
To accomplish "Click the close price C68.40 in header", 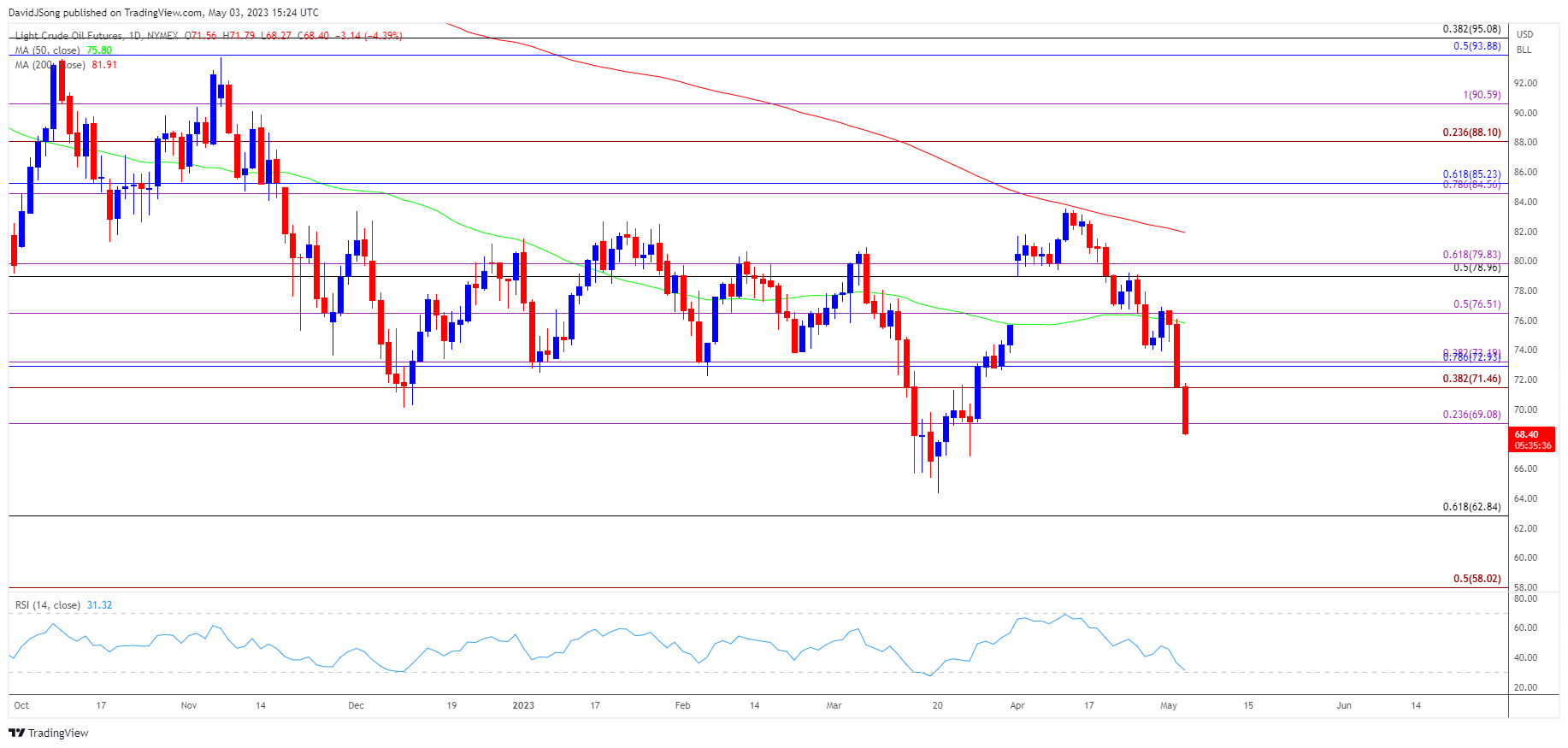I will (x=313, y=36).
